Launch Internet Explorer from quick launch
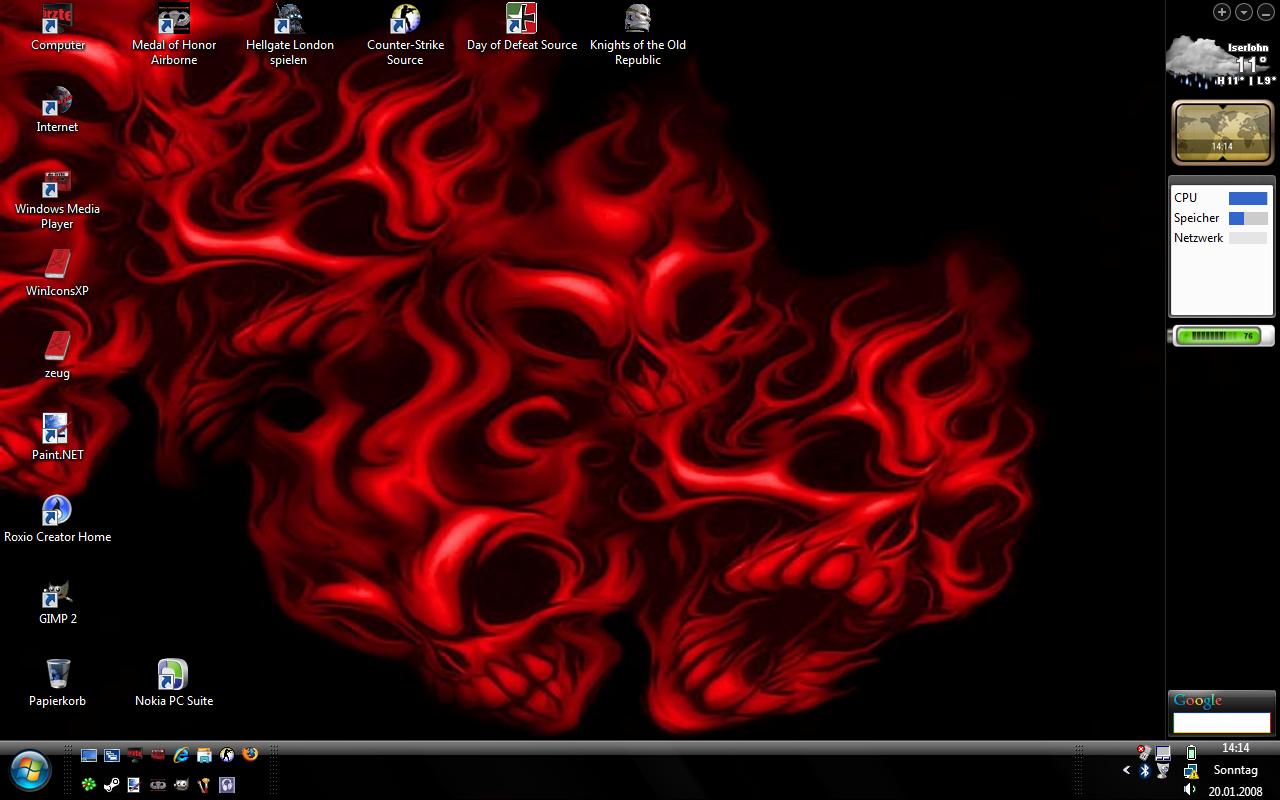Screen dimensions: 1280x800 [x=181, y=755]
